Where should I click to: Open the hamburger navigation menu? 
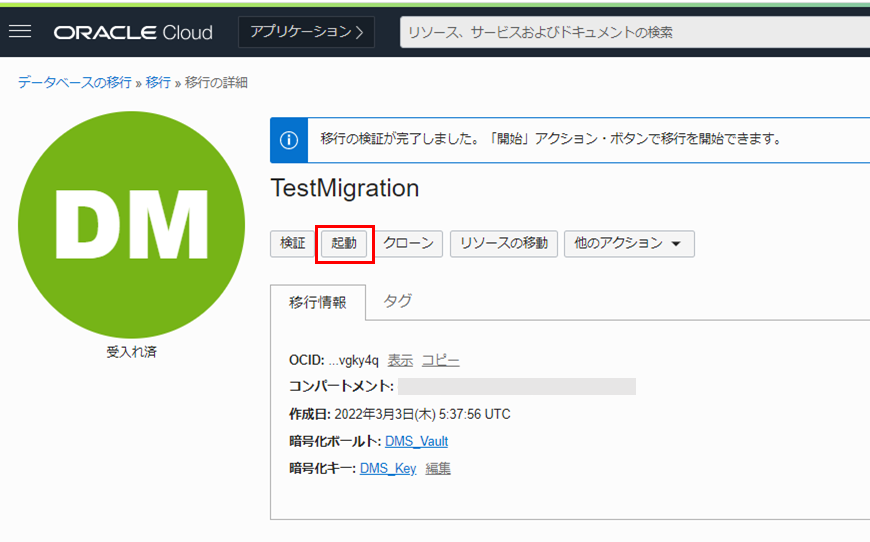tap(20, 32)
